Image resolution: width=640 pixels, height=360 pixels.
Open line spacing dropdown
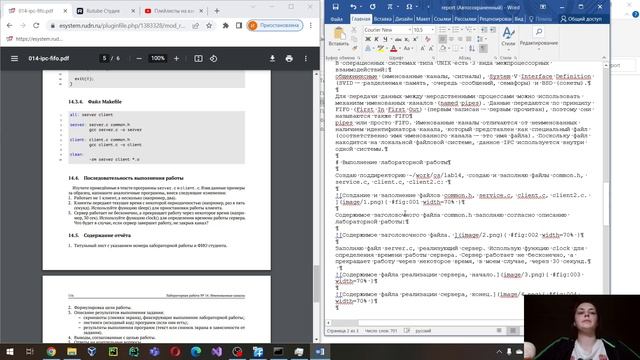(481, 39)
